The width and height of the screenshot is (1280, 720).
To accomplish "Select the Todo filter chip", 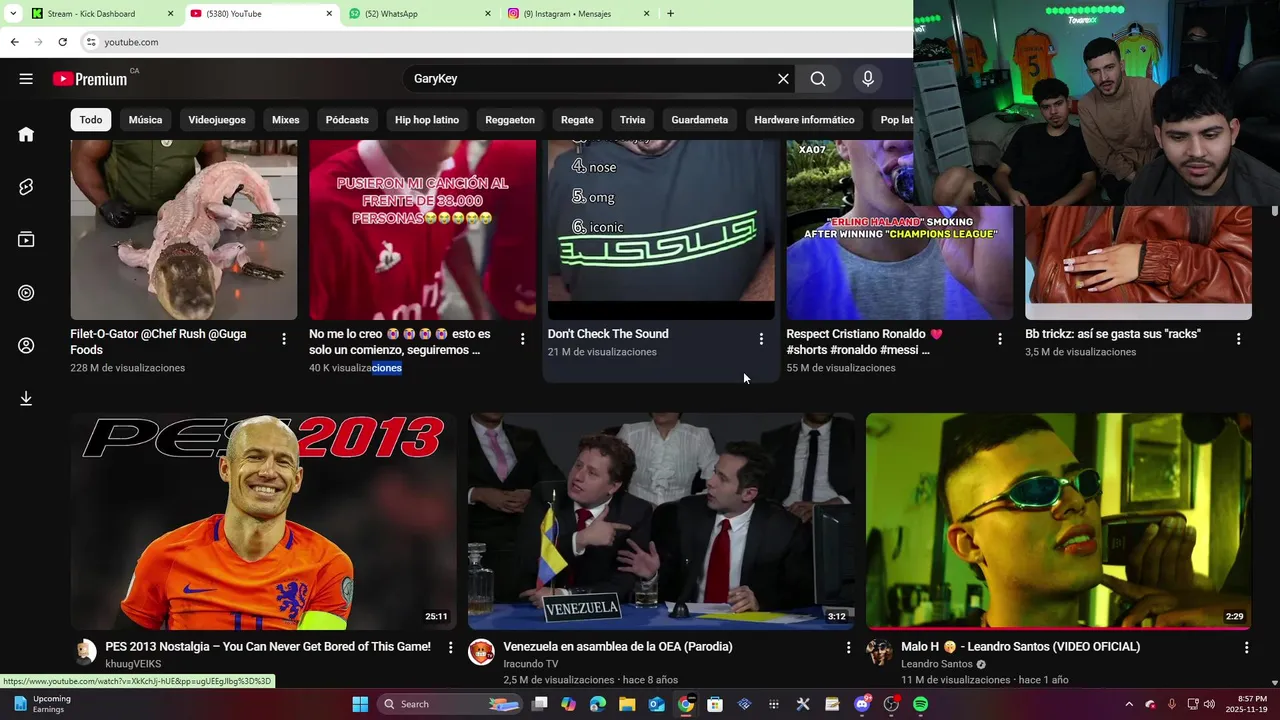I will coord(91,120).
